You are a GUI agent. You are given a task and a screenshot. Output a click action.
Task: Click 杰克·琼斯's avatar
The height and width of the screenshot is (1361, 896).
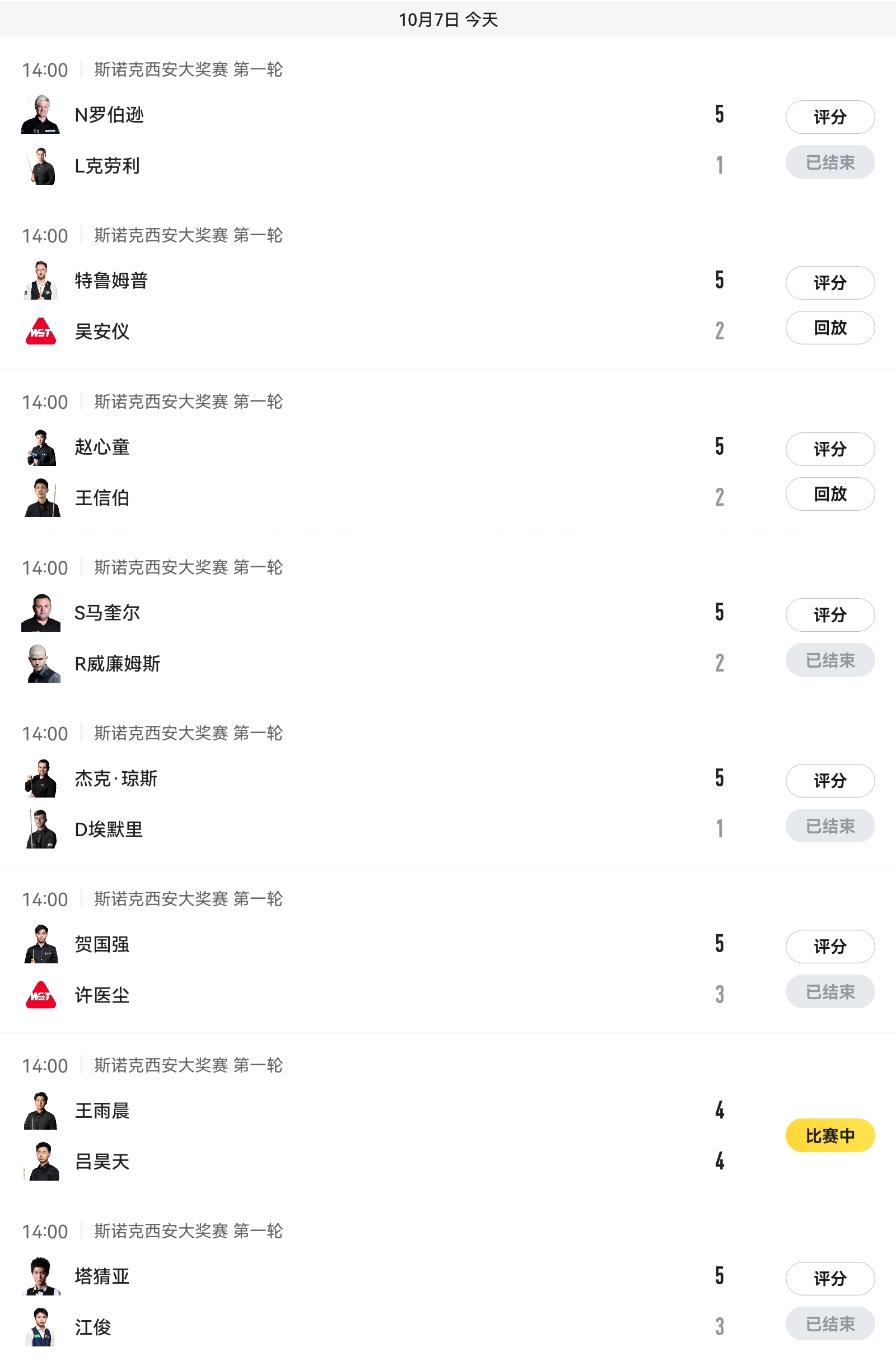[x=40, y=779]
